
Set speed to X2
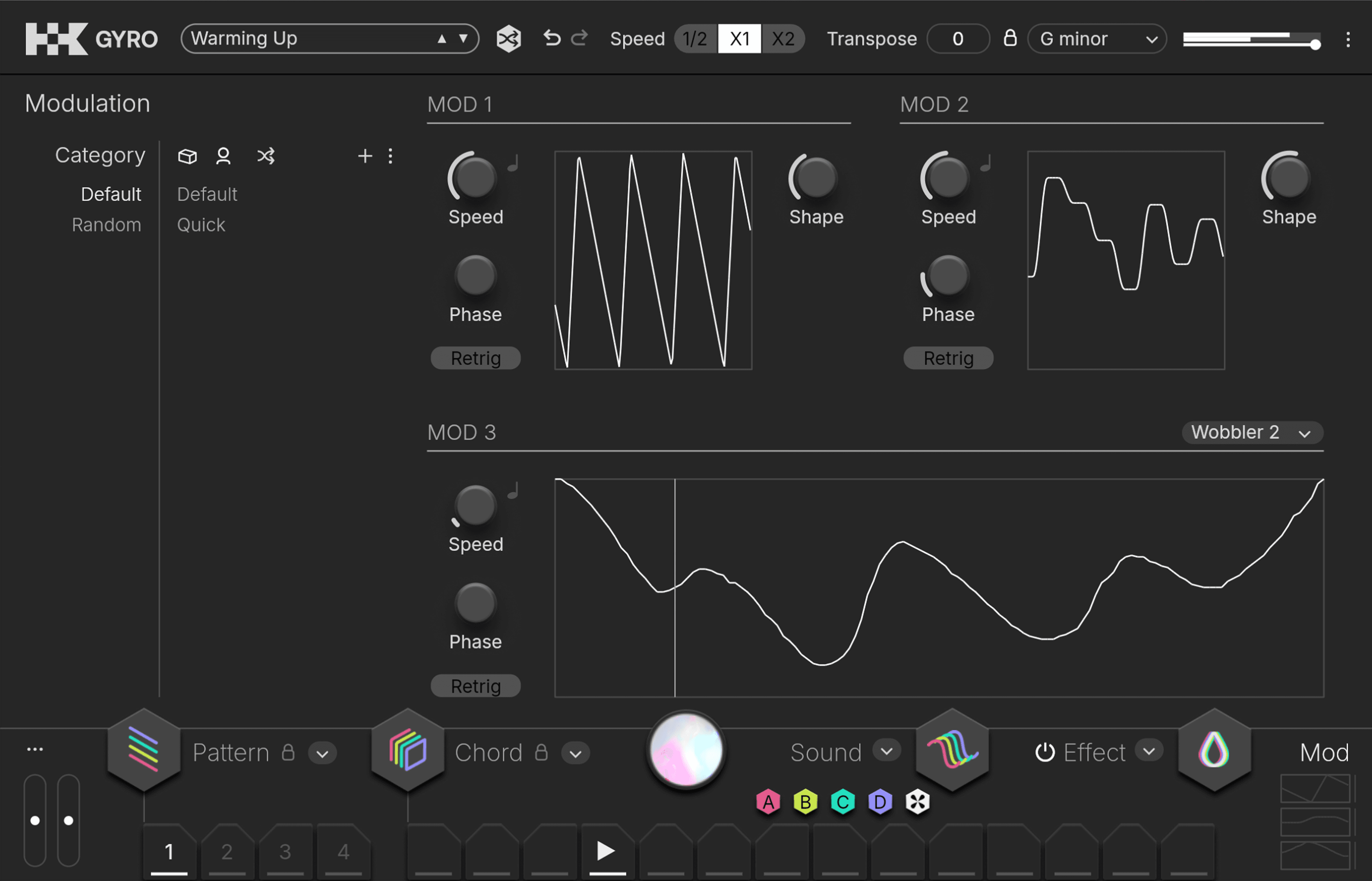(x=783, y=39)
